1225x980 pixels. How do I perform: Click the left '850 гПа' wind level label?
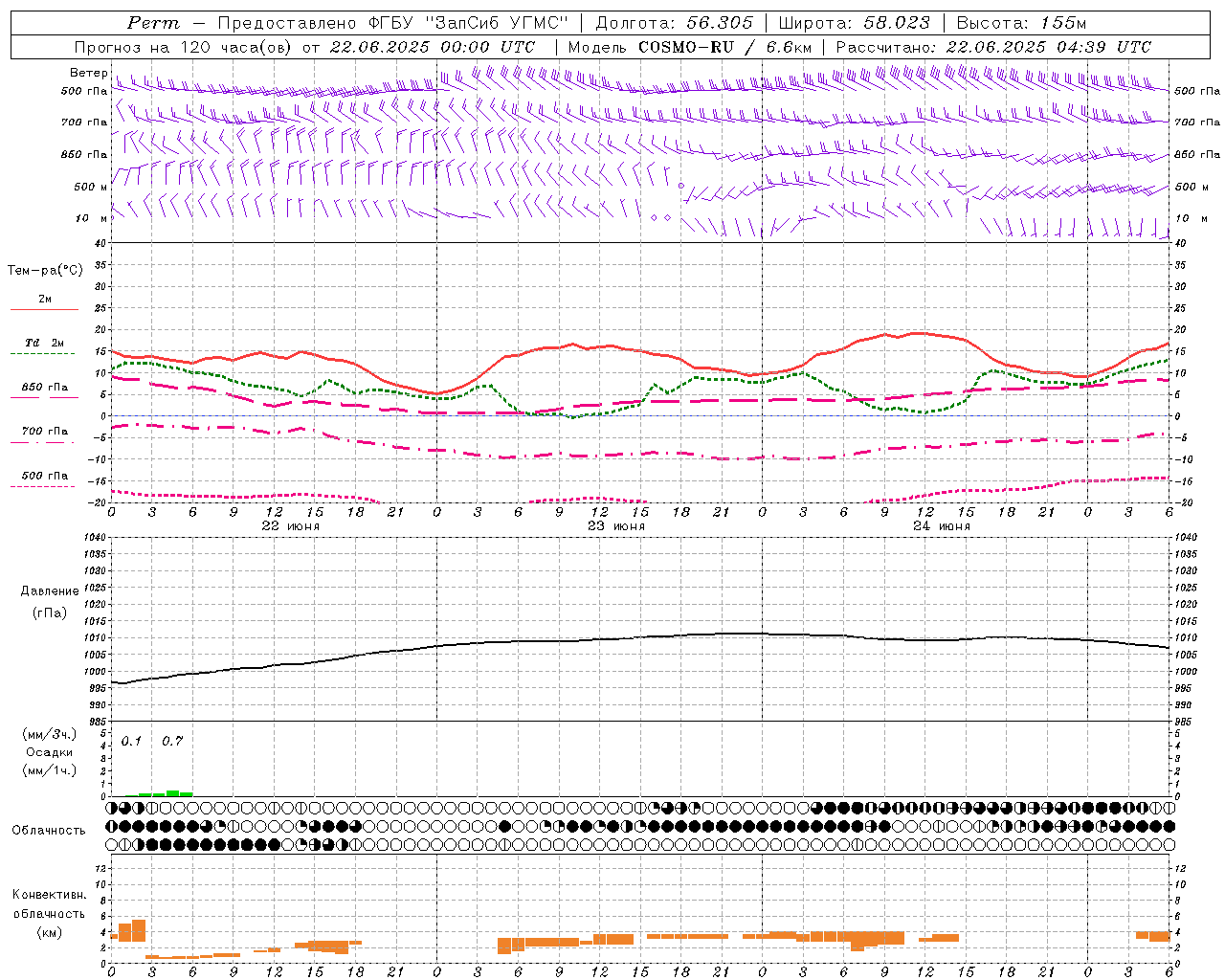tap(84, 154)
